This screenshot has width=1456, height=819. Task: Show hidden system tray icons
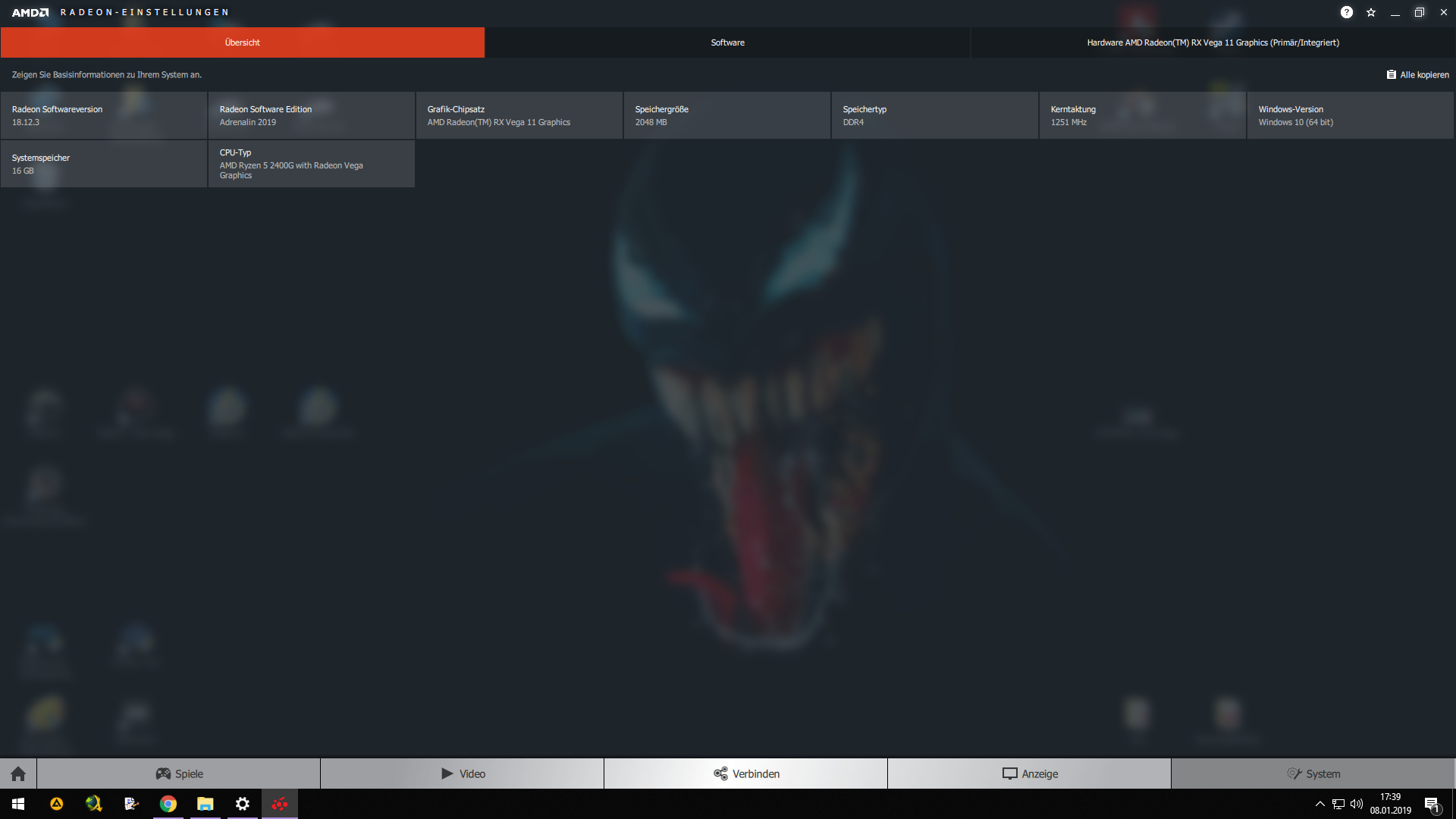point(1319,804)
